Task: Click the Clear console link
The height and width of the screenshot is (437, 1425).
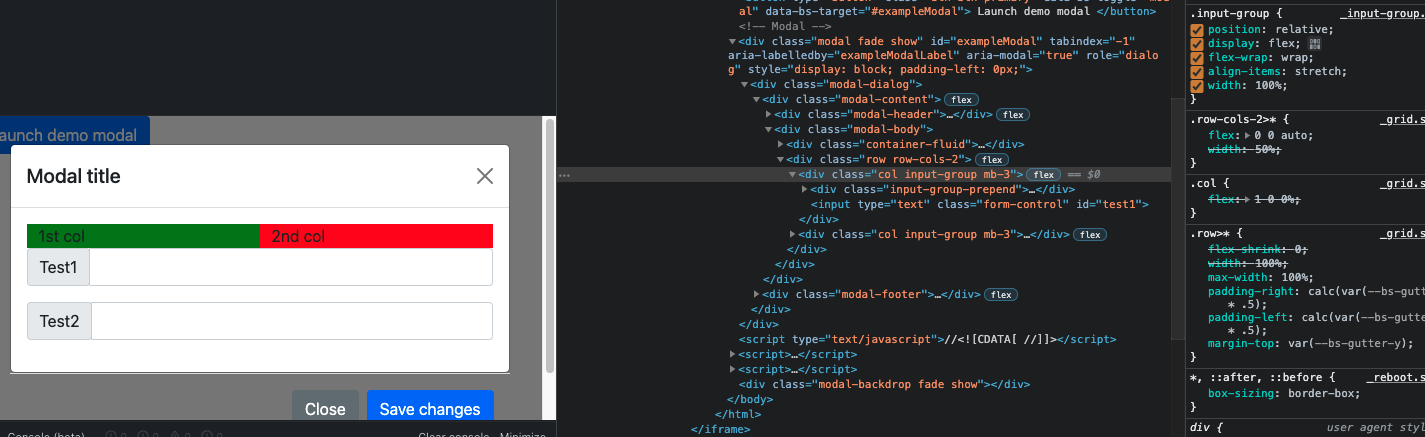Action: (453, 435)
